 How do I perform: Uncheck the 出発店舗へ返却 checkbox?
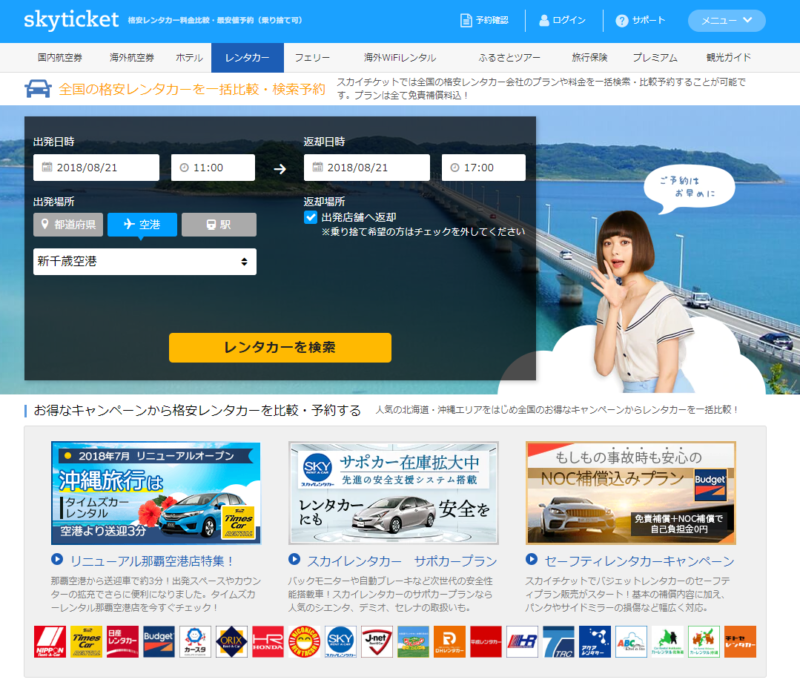(x=311, y=217)
